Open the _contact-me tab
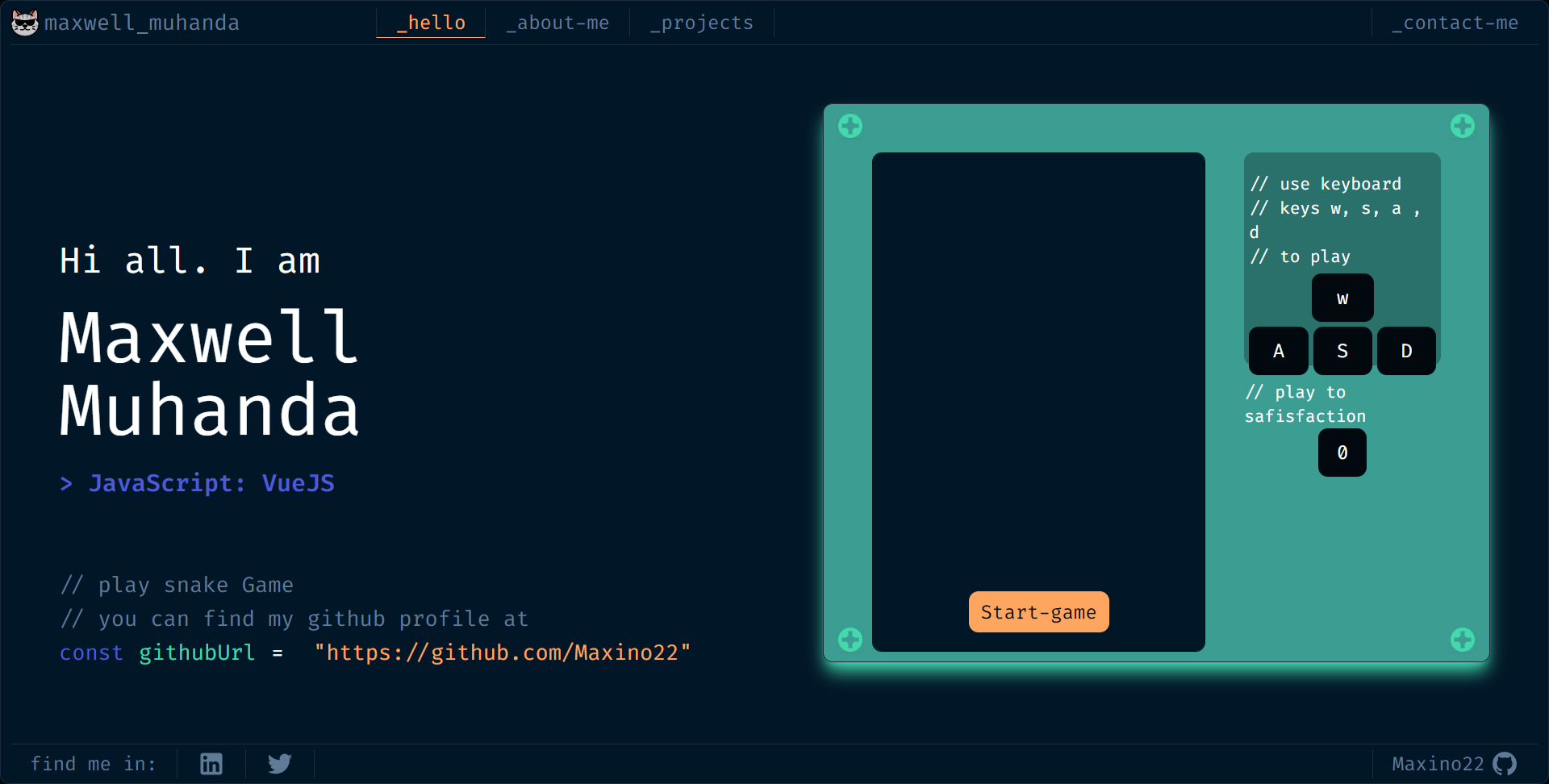Viewport: 1549px width, 784px height. 1455,23
